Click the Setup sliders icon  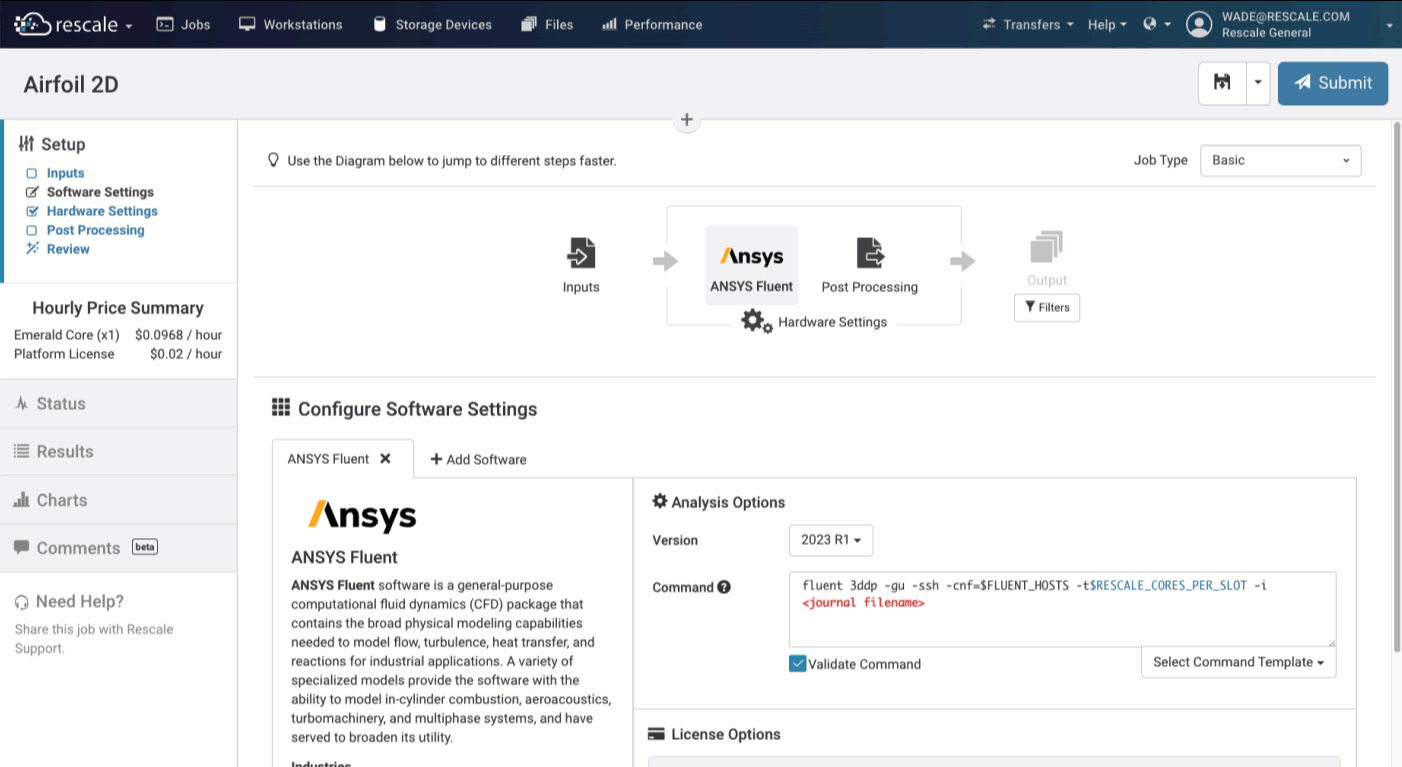point(26,144)
